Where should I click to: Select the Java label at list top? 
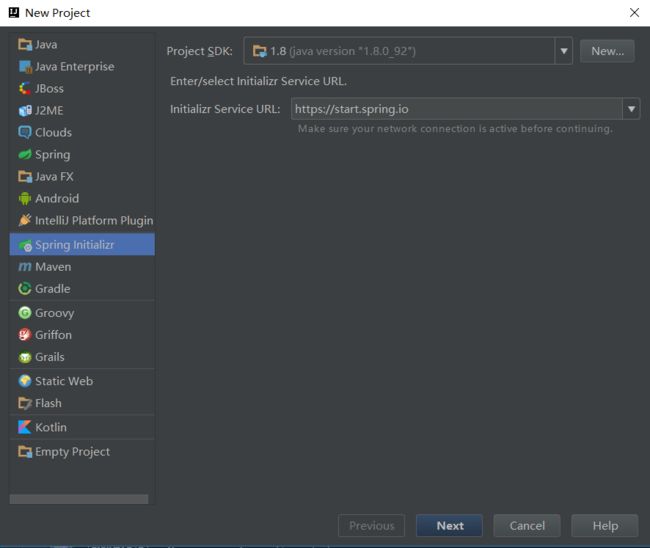pyautogui.click(x=46, y=44)
